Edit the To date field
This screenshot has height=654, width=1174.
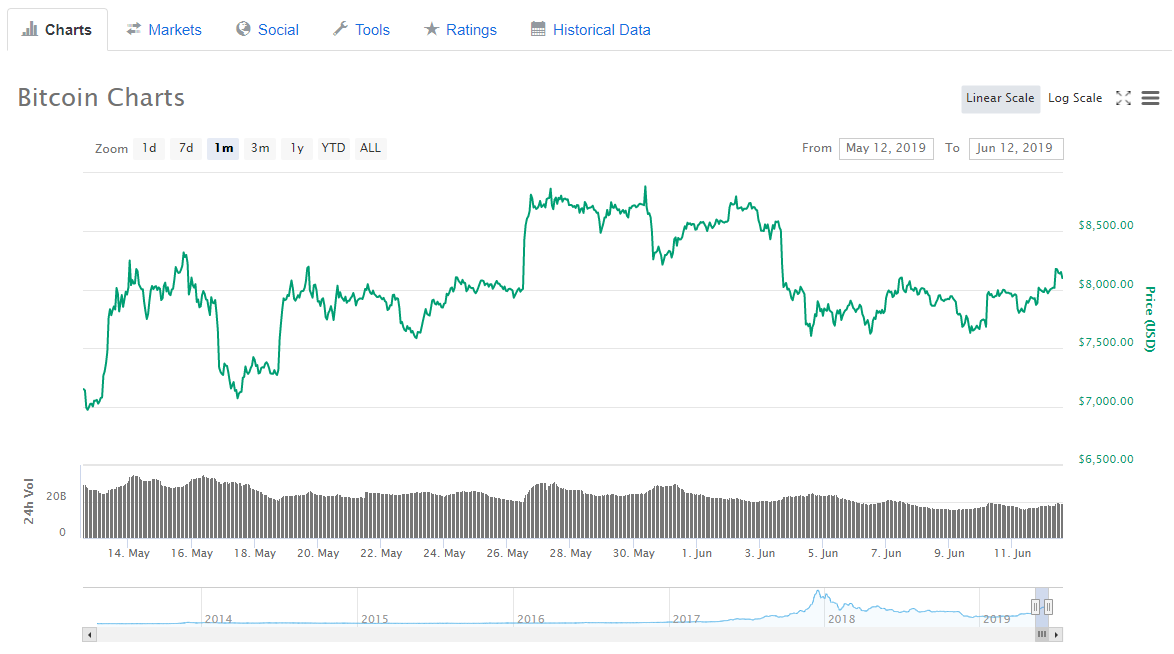(x=1015, y=148)
